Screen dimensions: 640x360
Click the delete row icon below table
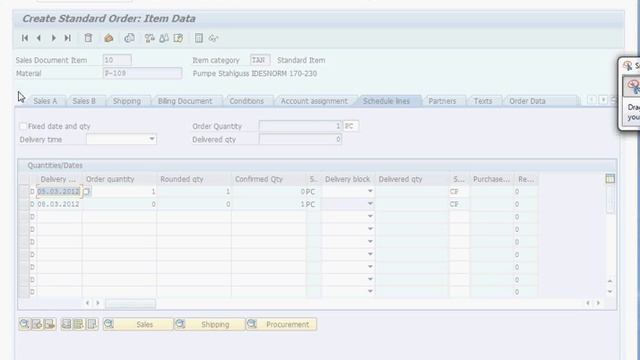50,324
